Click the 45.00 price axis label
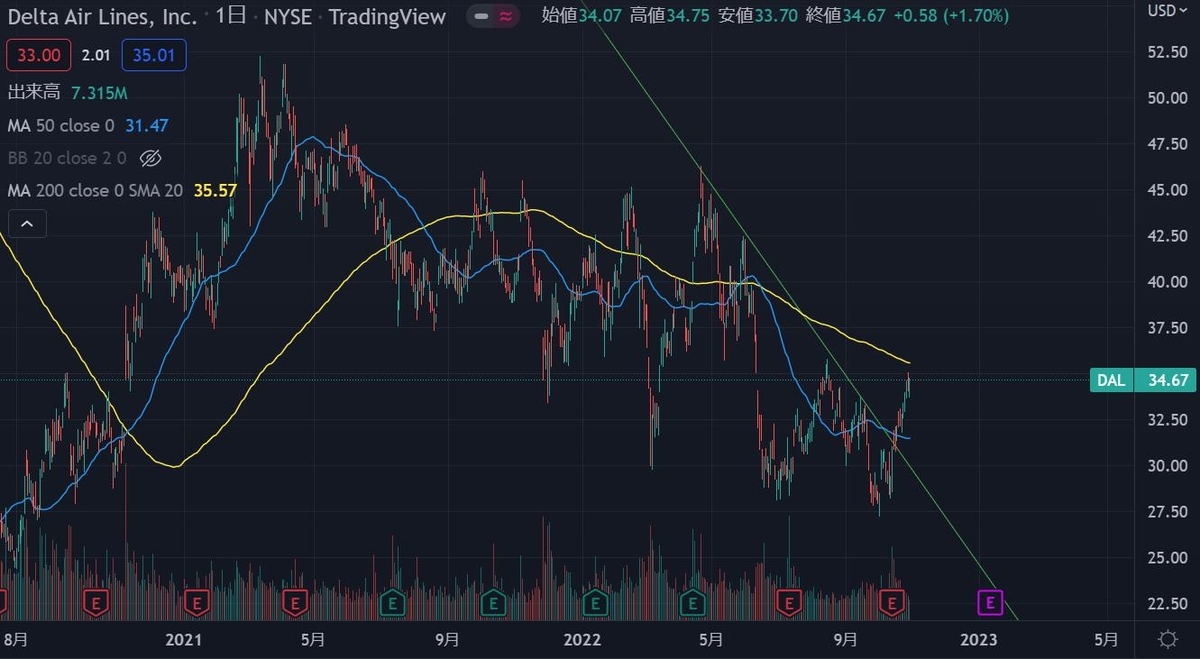The height and width of the screenshot is (659, 1200). point(1166,190)
